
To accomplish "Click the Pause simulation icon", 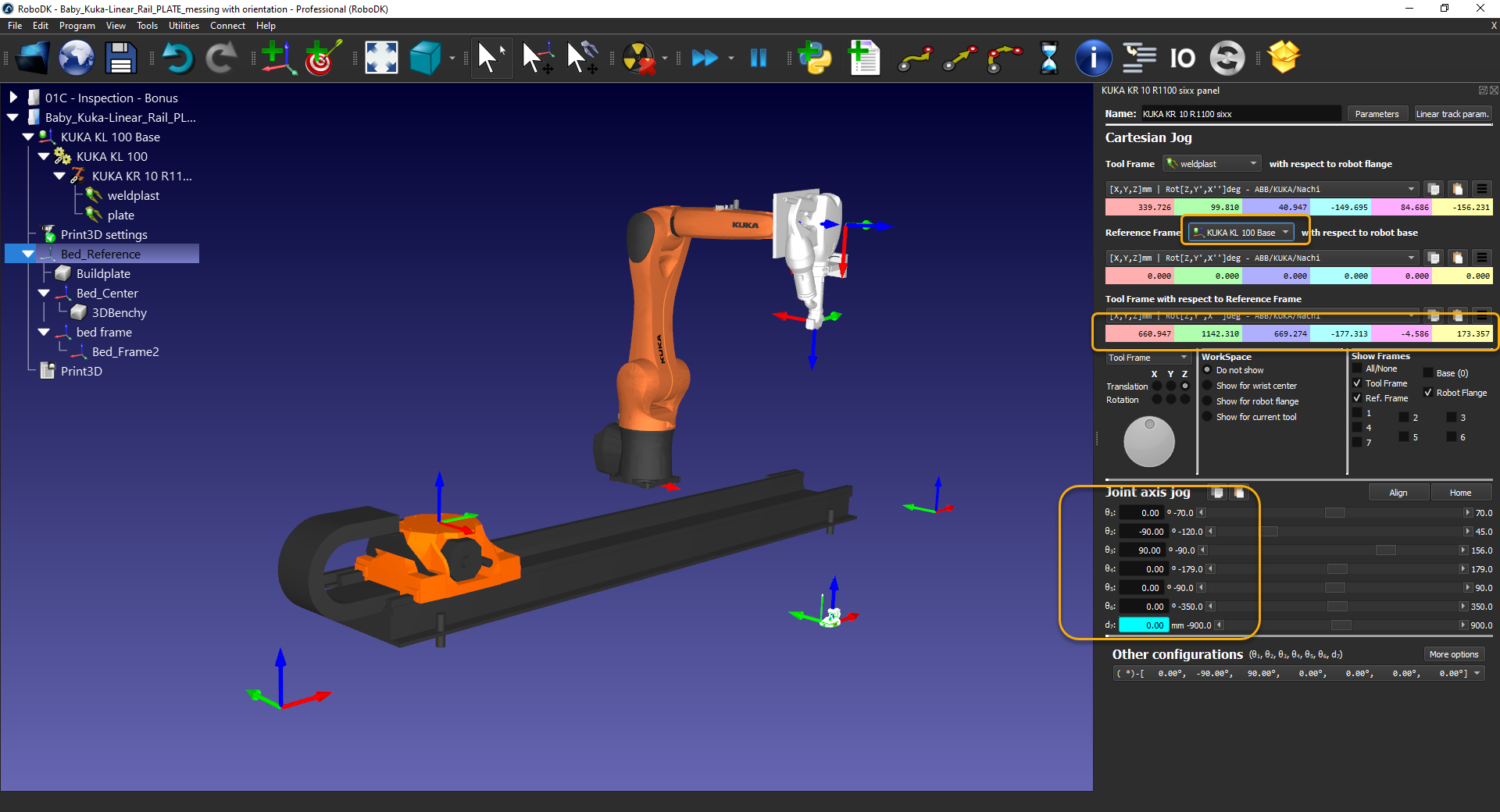I will click(758, 59).
